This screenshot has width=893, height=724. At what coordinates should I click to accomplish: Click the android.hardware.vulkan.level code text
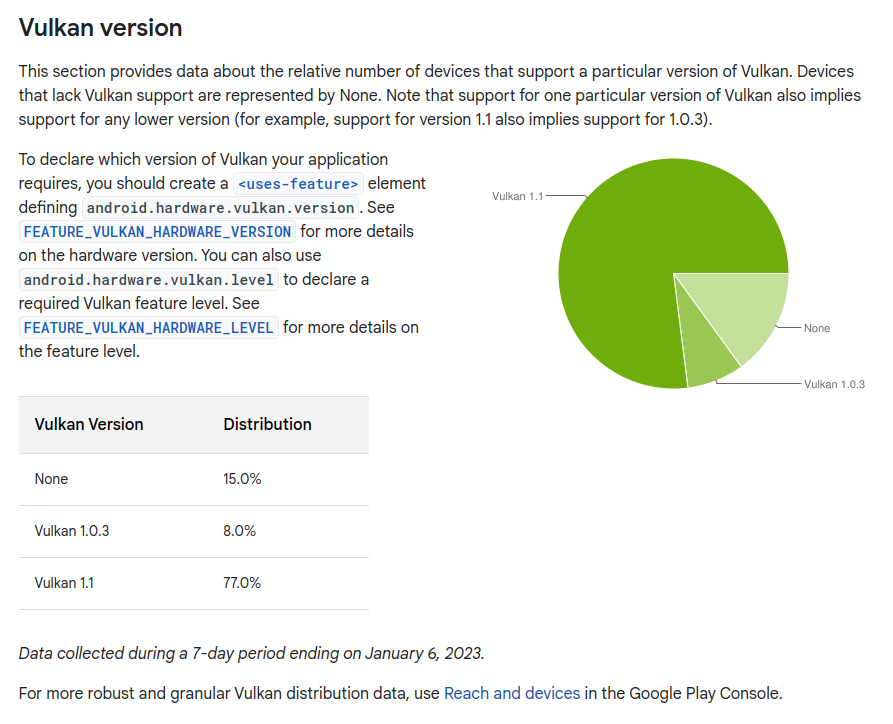[x=149, y=280]
